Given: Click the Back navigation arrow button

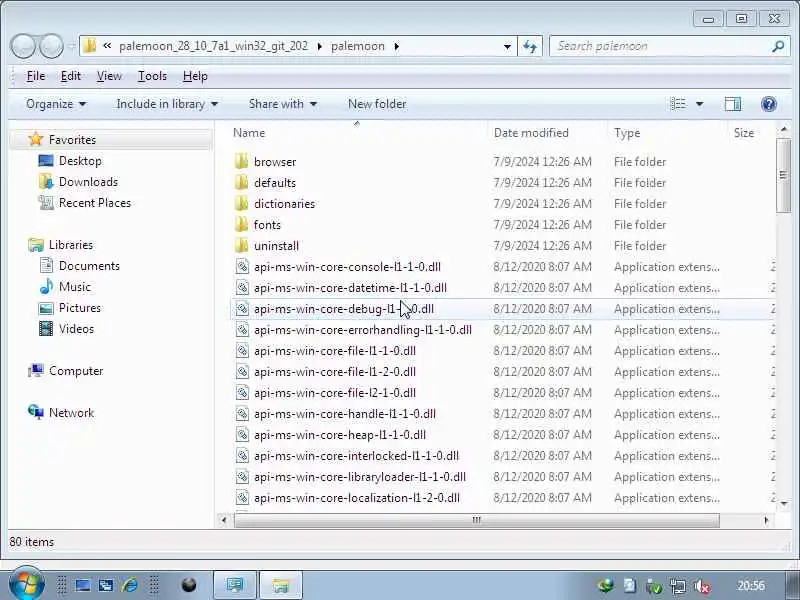Looking at the screenshot, I should pos(24,46).
